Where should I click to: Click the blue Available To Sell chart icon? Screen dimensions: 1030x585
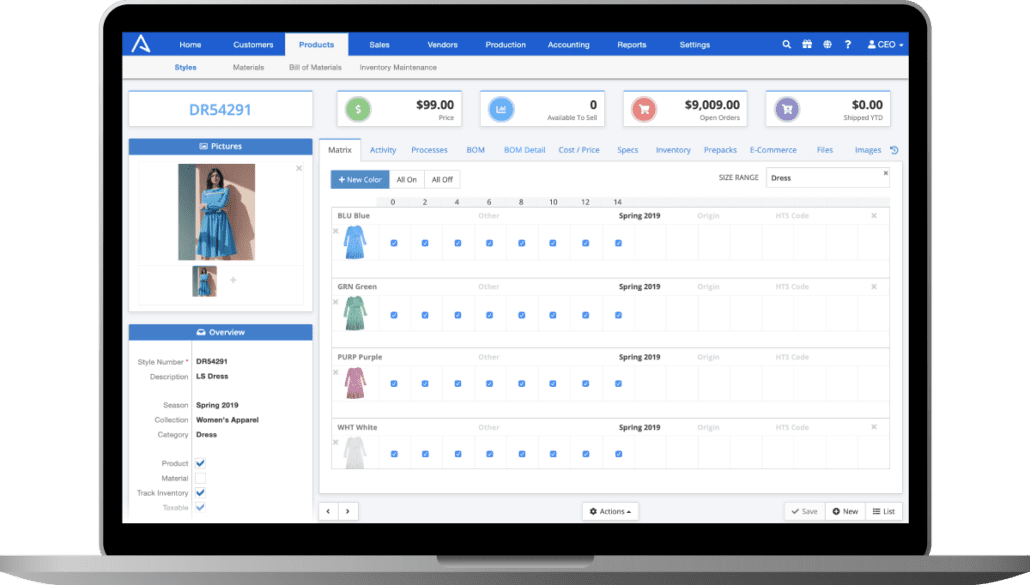coord(501,108)
